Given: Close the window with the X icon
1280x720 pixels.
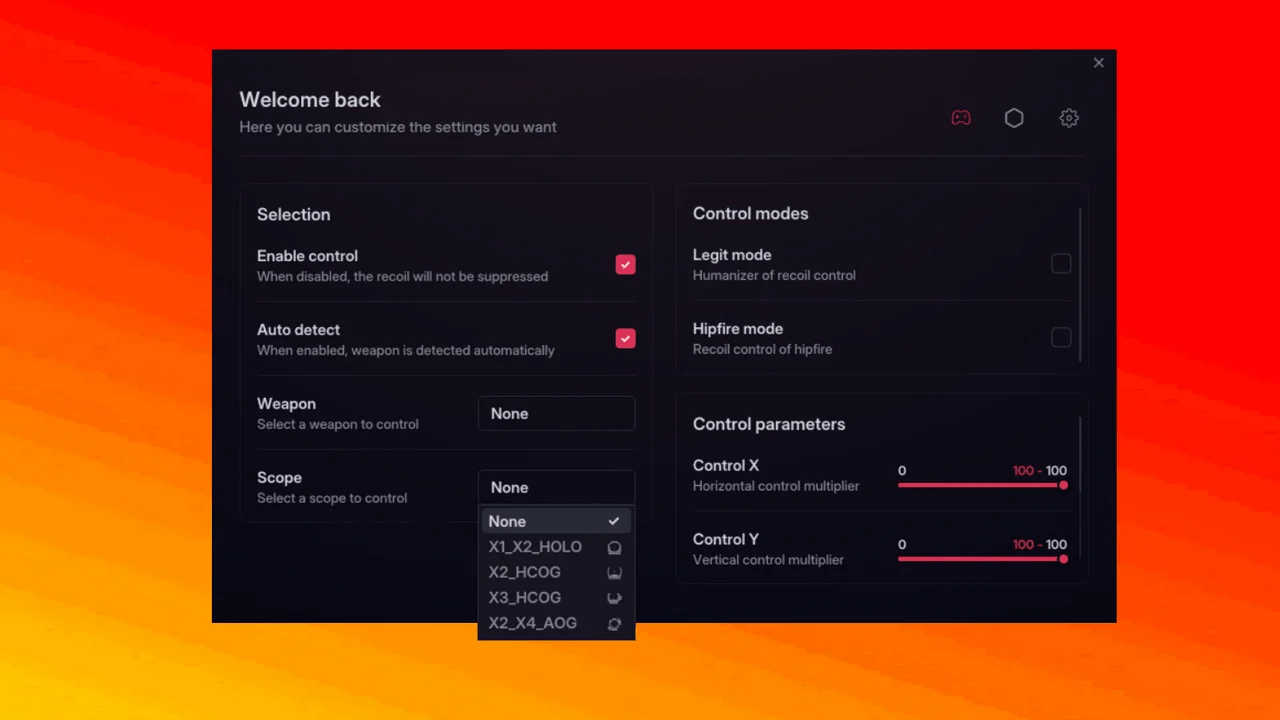Looking at the screenshot, I should [x=1098, y=63].
